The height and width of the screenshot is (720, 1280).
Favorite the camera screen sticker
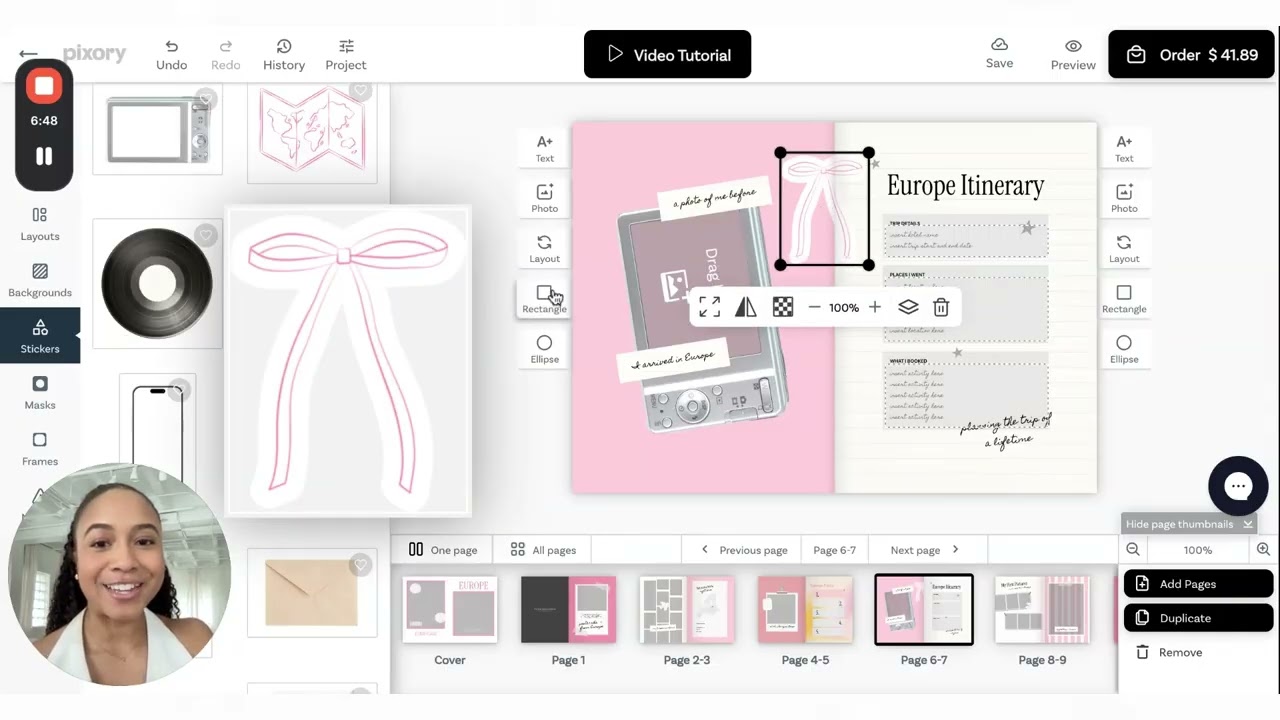[206, 99]
